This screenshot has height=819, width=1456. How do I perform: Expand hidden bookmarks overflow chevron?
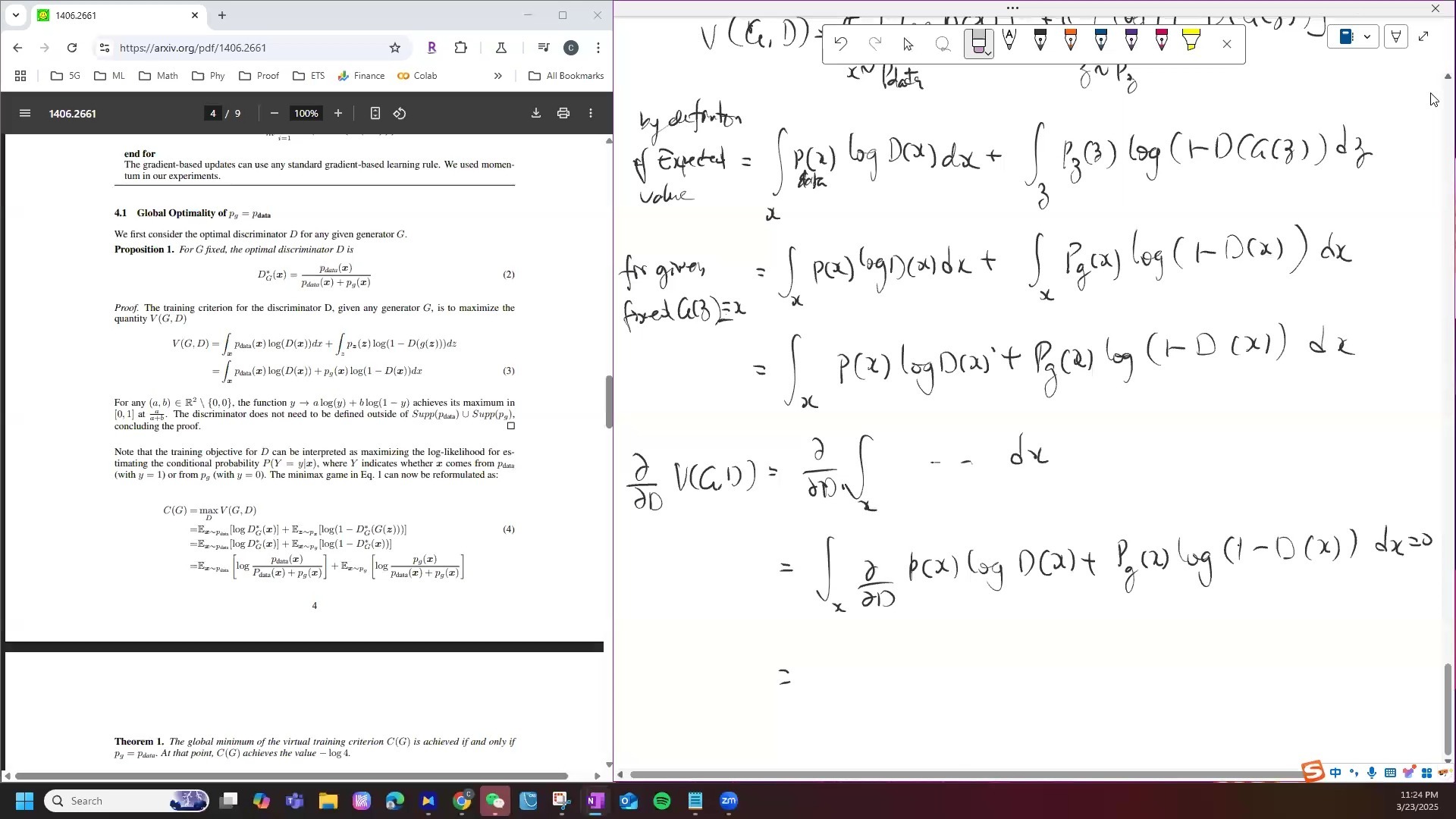coord(497,76)
